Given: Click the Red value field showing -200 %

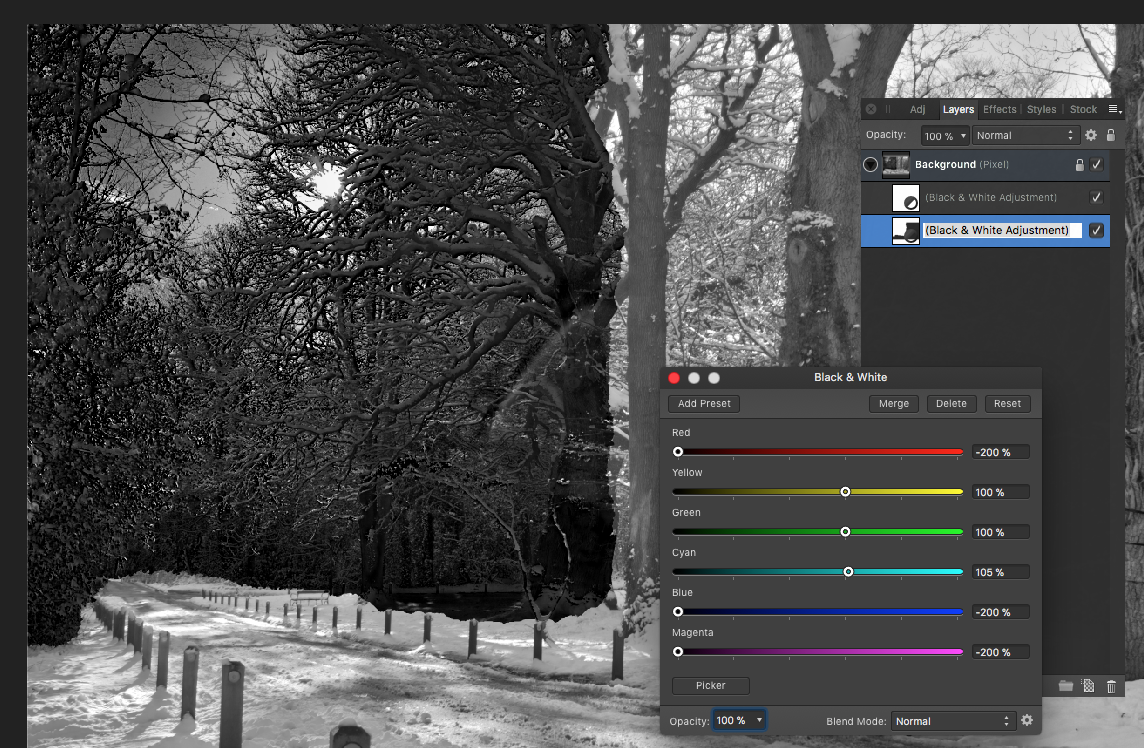Looking at the screenshot, I should (1000, 452).
